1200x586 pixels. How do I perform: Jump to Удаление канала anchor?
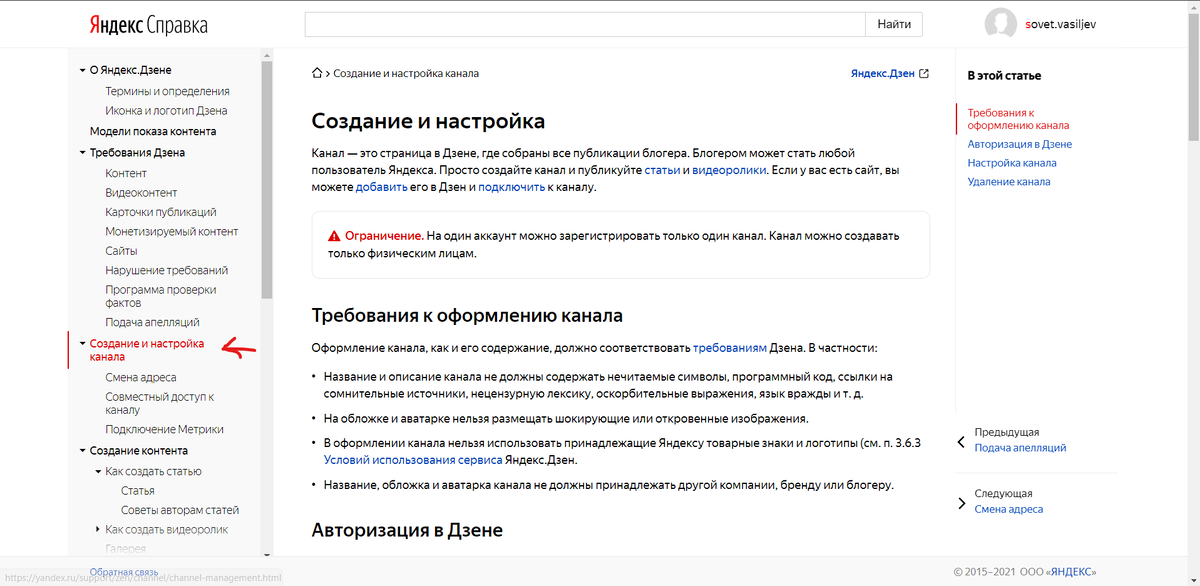tap(1008, 182)
